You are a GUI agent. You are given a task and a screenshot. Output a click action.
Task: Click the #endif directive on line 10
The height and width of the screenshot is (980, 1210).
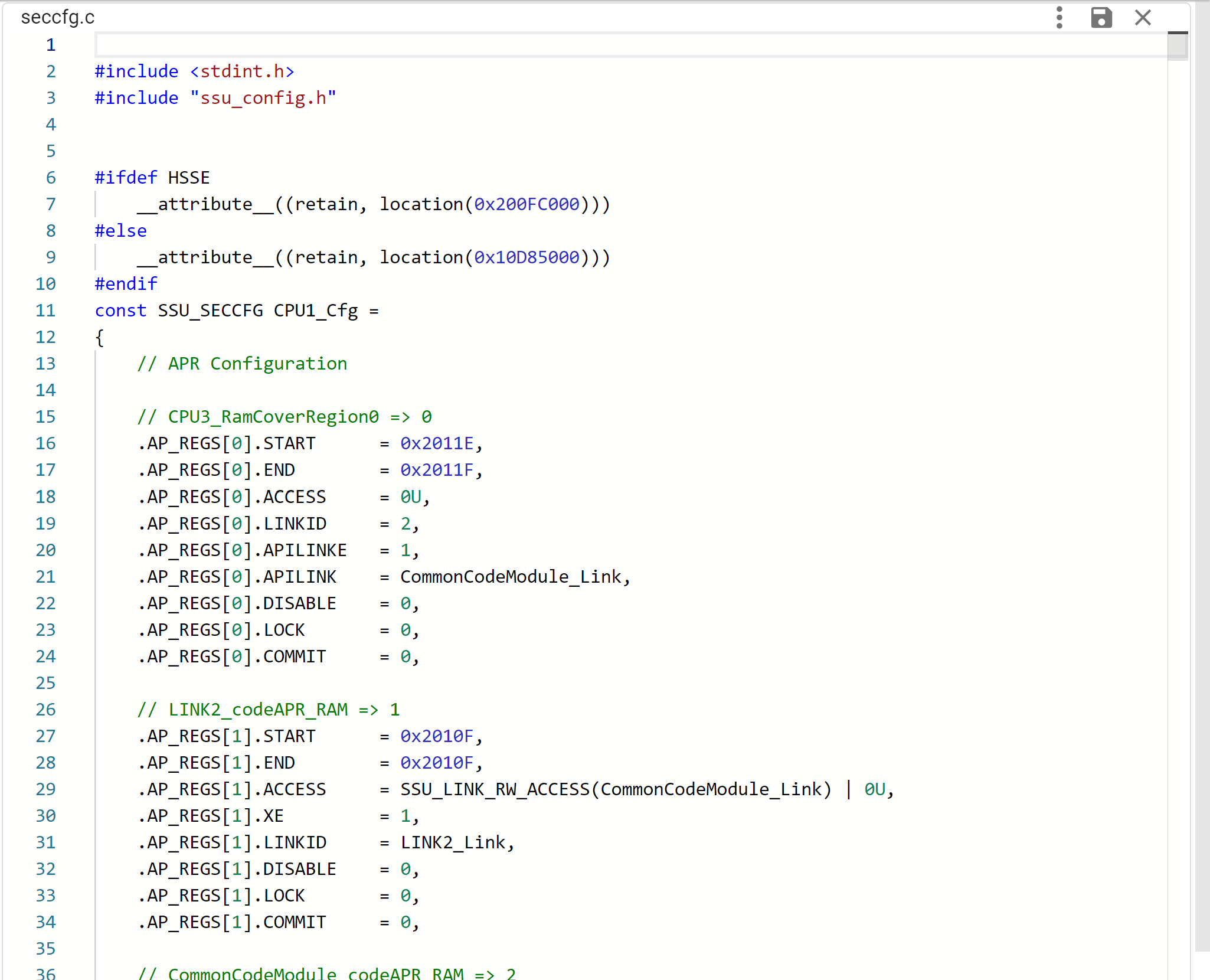point(126,283)
